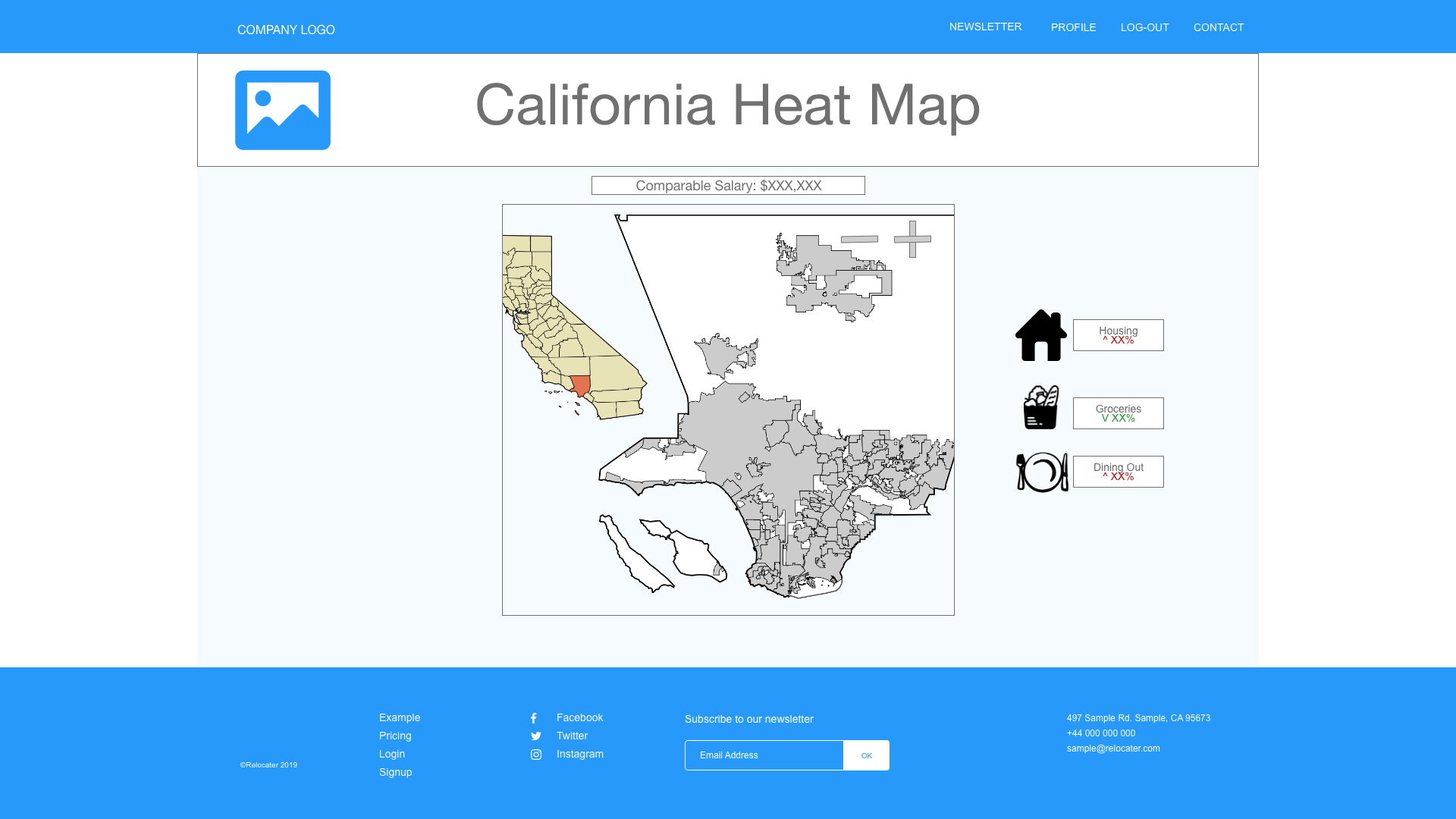This screenshot has width=1456, height=819.
Task: Click the CONTACT menu item
Action: pos(1218,27)
